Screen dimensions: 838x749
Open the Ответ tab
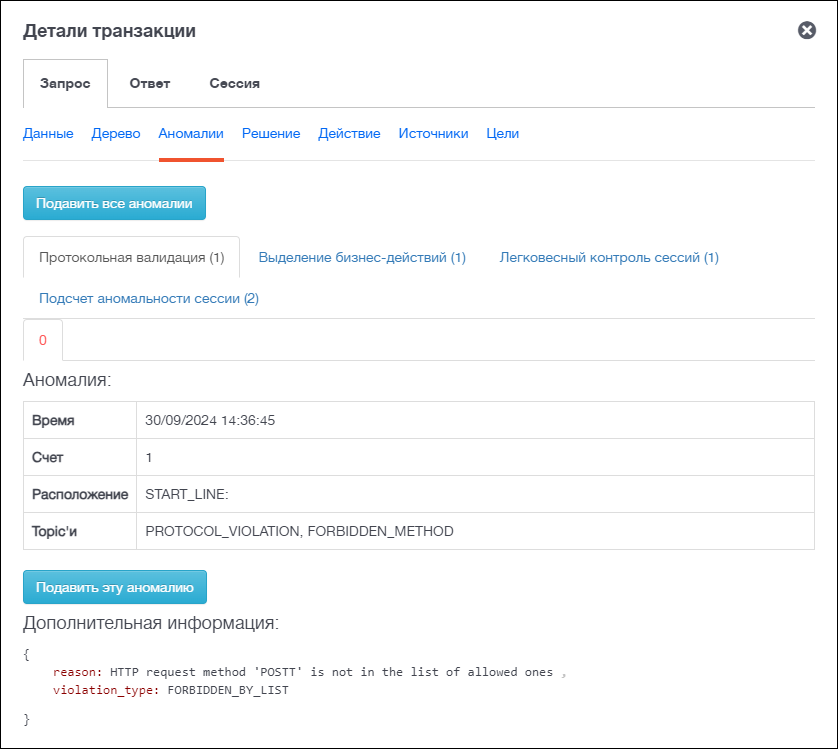tap(150, 83)
